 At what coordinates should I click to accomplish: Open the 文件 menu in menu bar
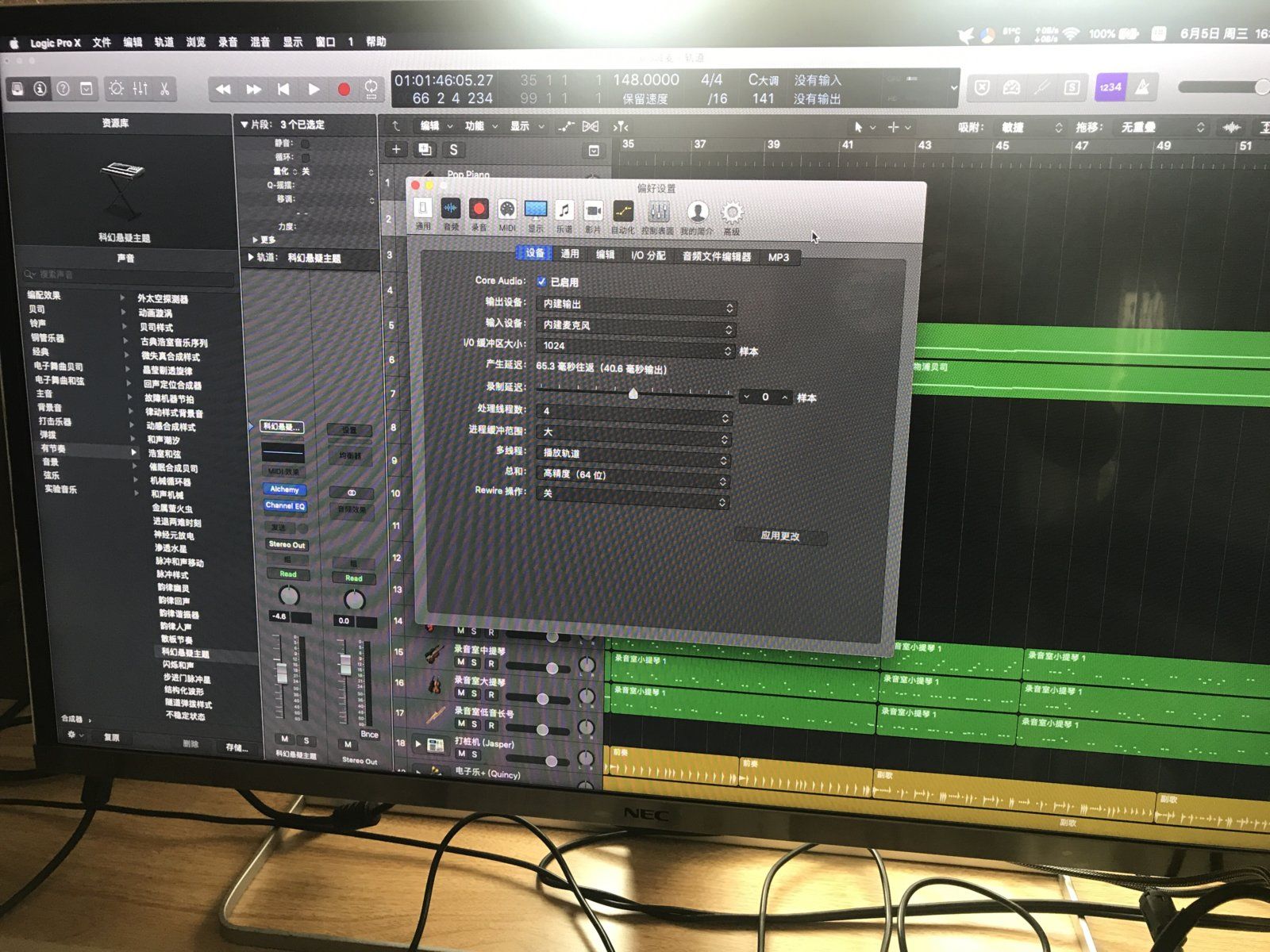102,43
